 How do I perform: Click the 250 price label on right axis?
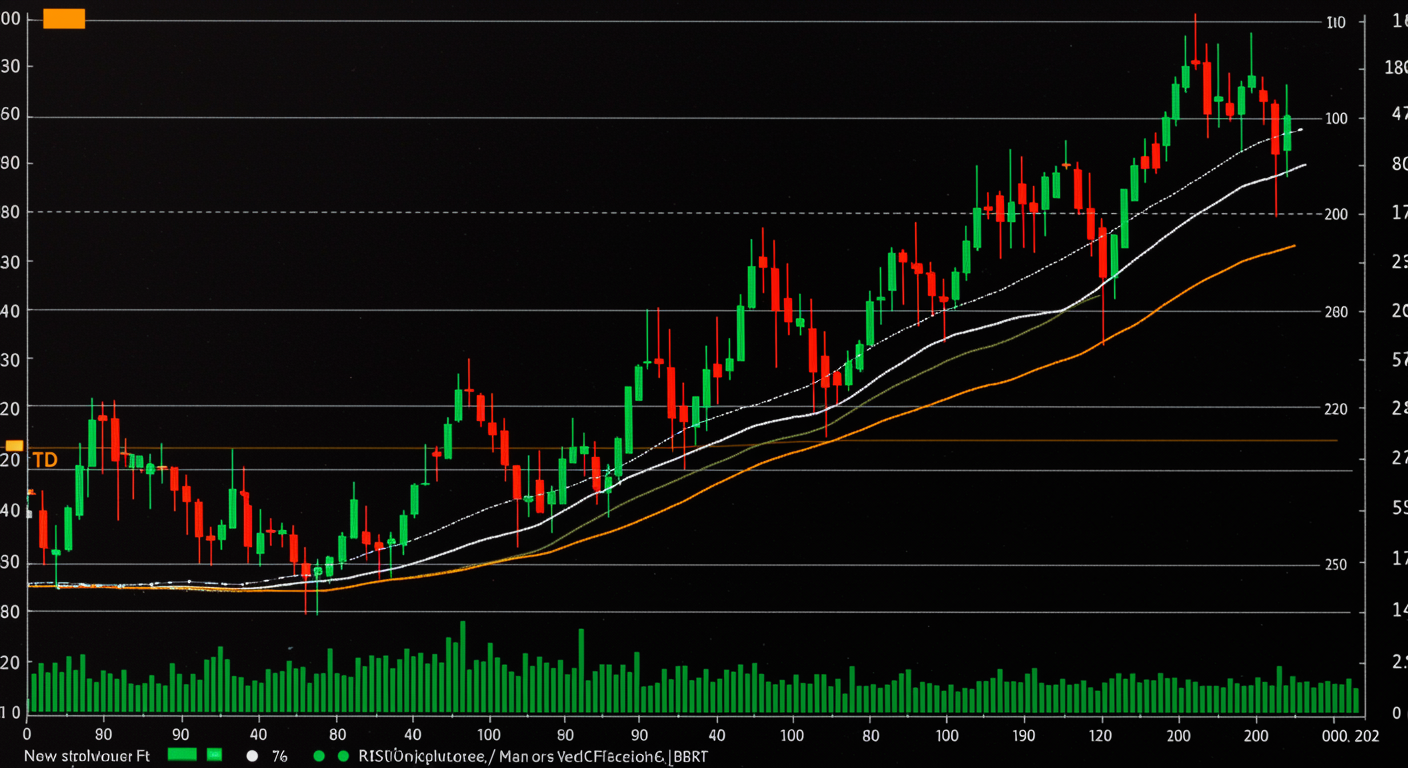[1336, 564]
